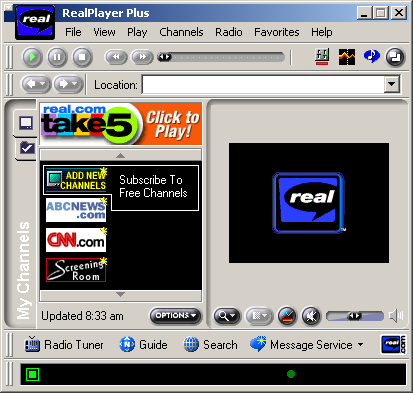Open the equalizer icon in toolbar
The height and width of the screenshot is (393, 413).
(322, 56)
